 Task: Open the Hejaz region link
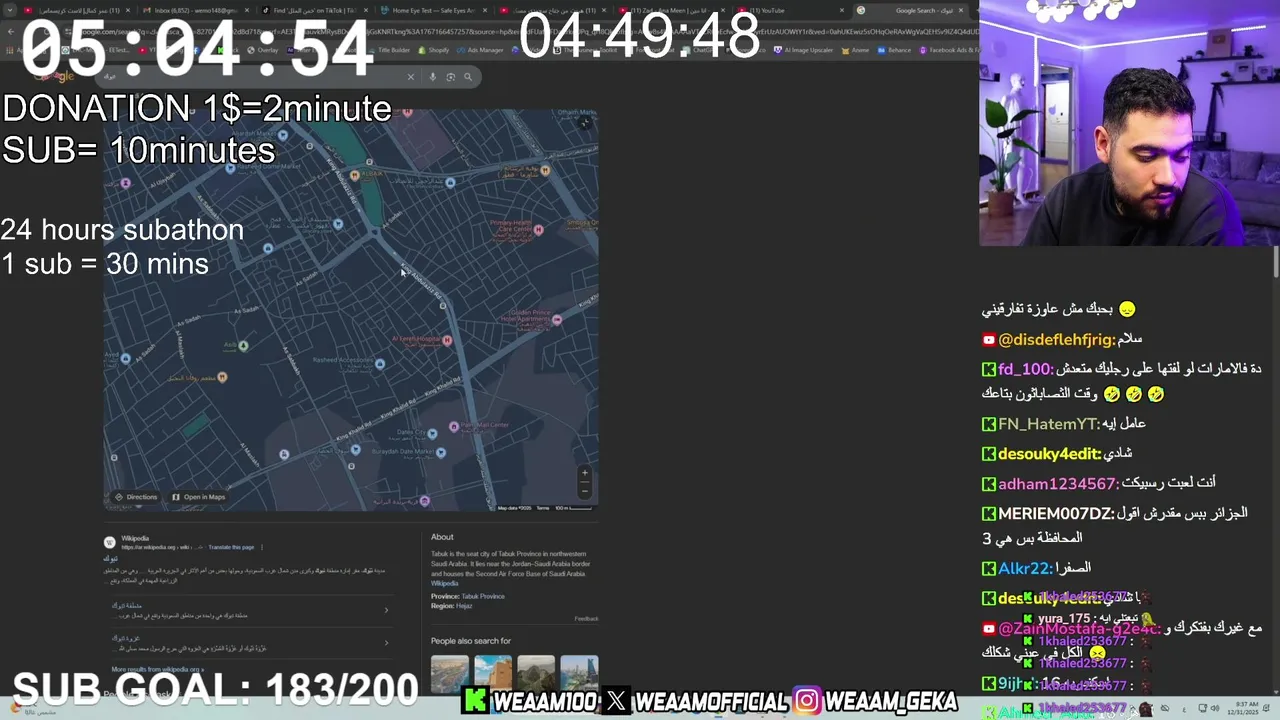[464, 606]
